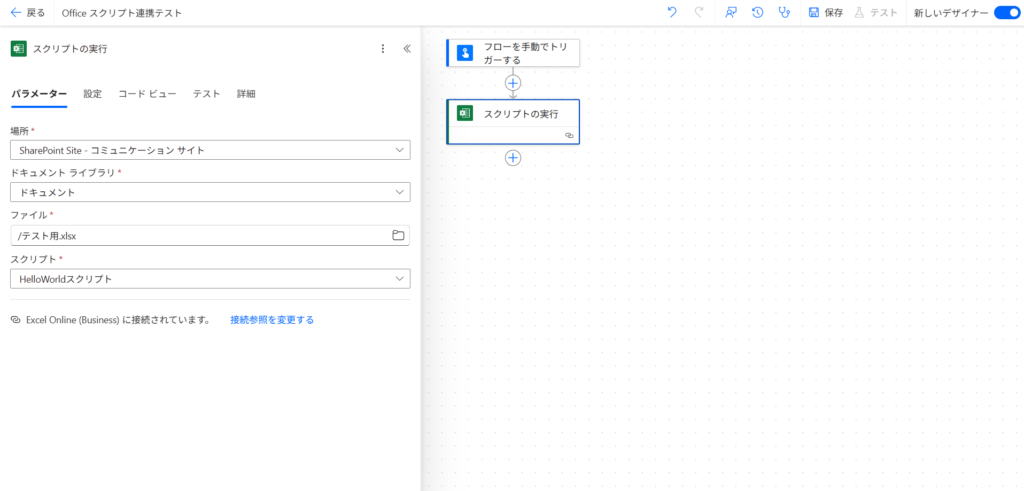The image size is (1024, 491).
Task: Select the フローを手動でトリガーする trigger card
Action: (513, 53)
